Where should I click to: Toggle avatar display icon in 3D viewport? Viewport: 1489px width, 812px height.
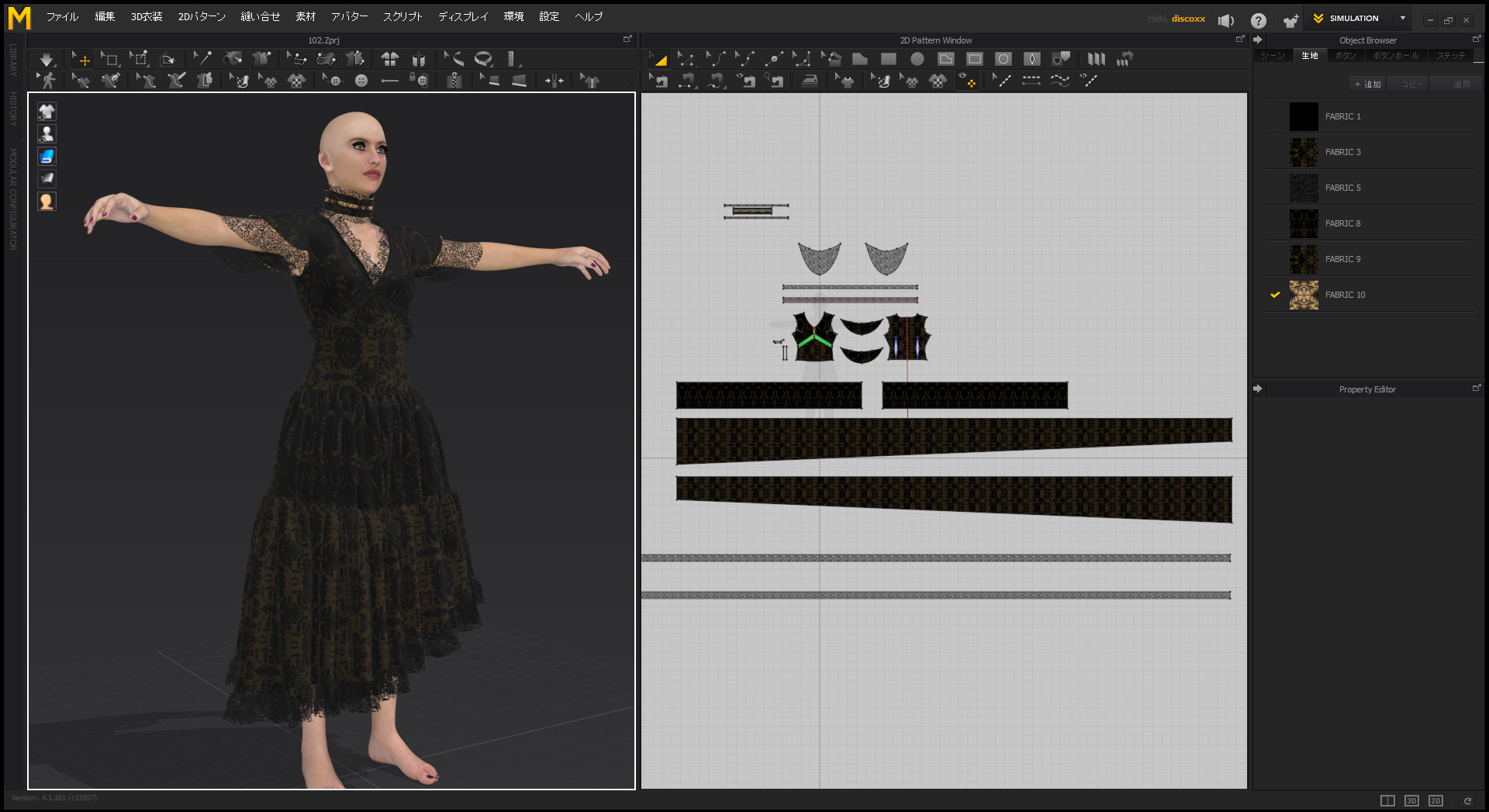(47, 134)
